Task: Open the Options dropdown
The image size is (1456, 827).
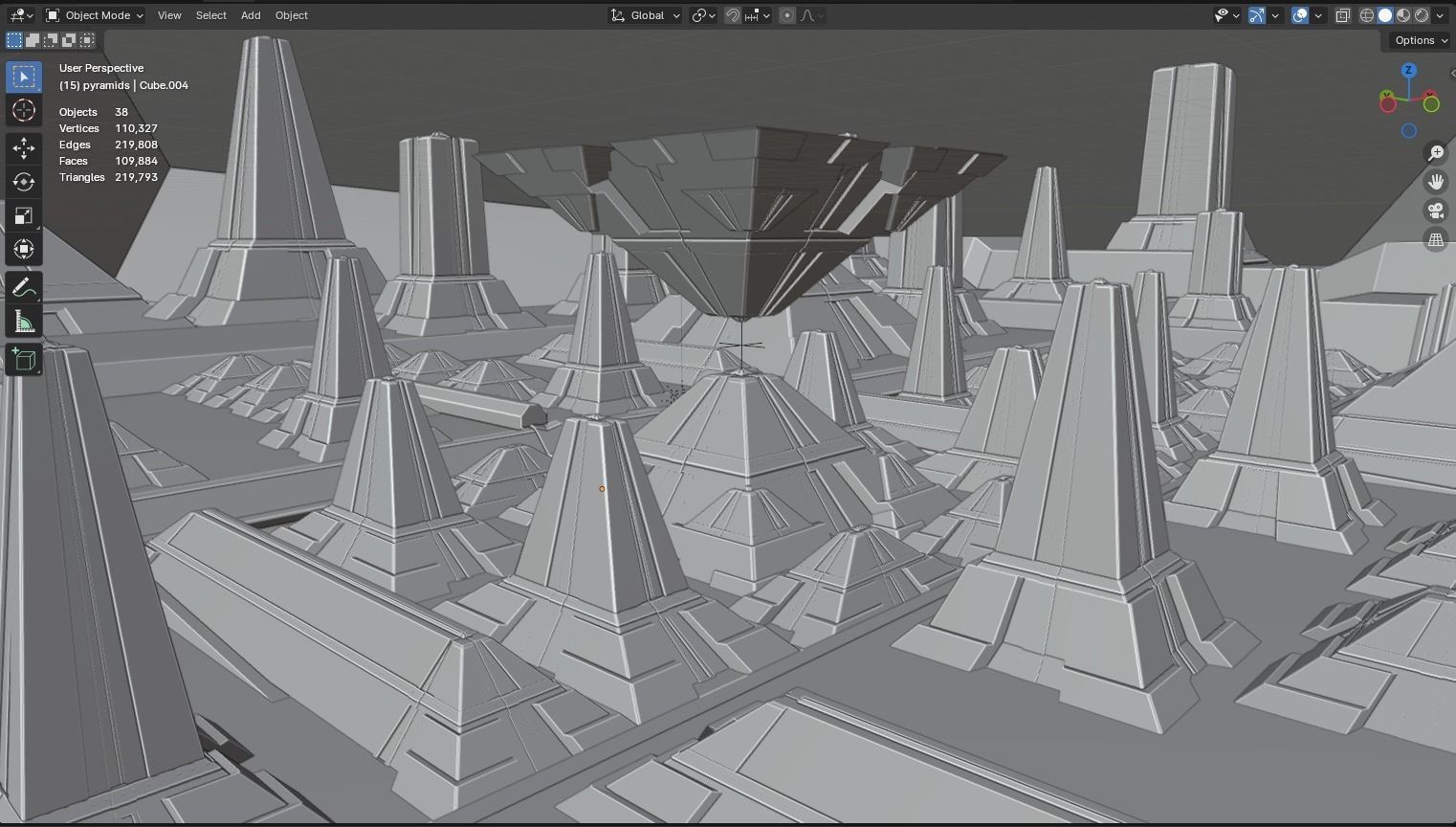Action: click(x=1420, y=40)
